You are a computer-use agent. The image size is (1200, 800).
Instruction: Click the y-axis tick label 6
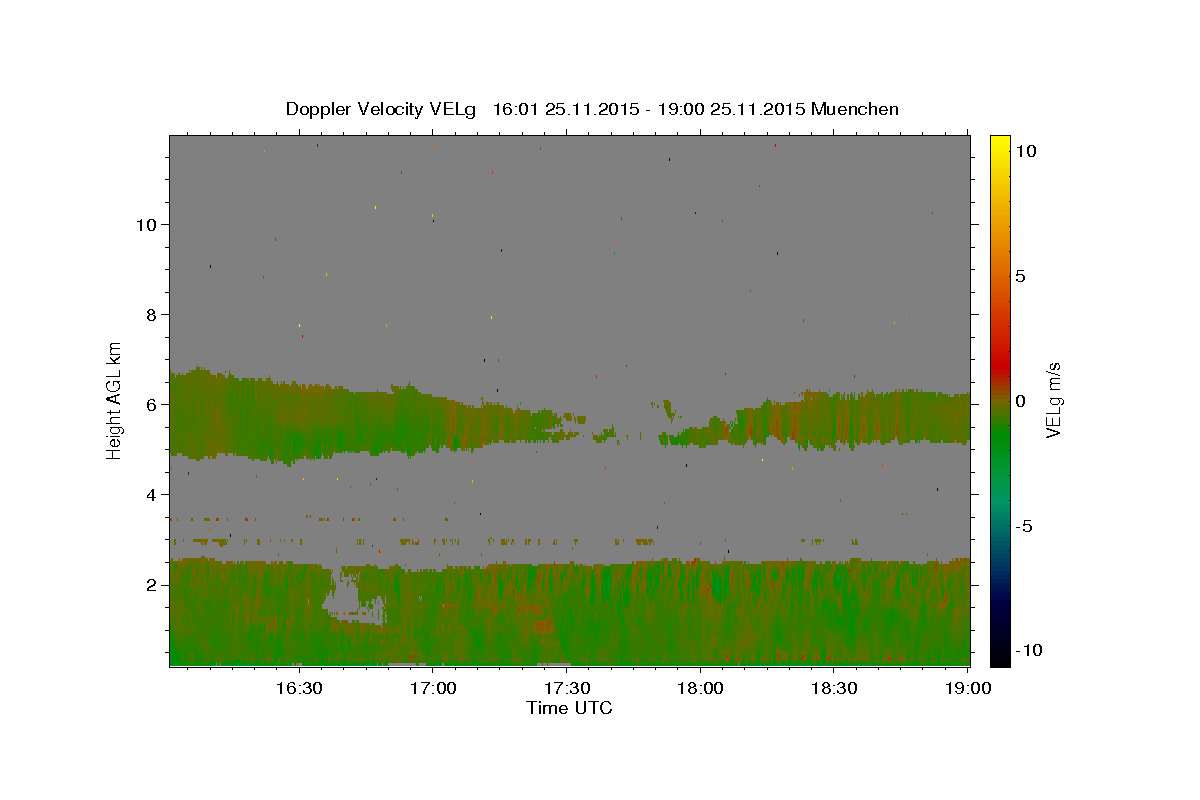pyautogui.click(x=151, y=405)
